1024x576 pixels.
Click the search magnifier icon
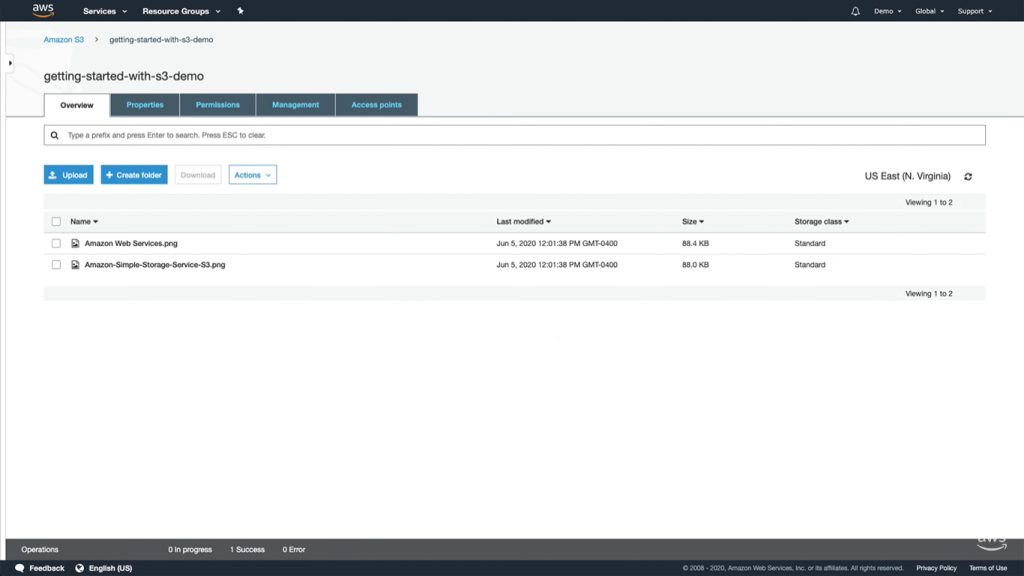[53, 133]
